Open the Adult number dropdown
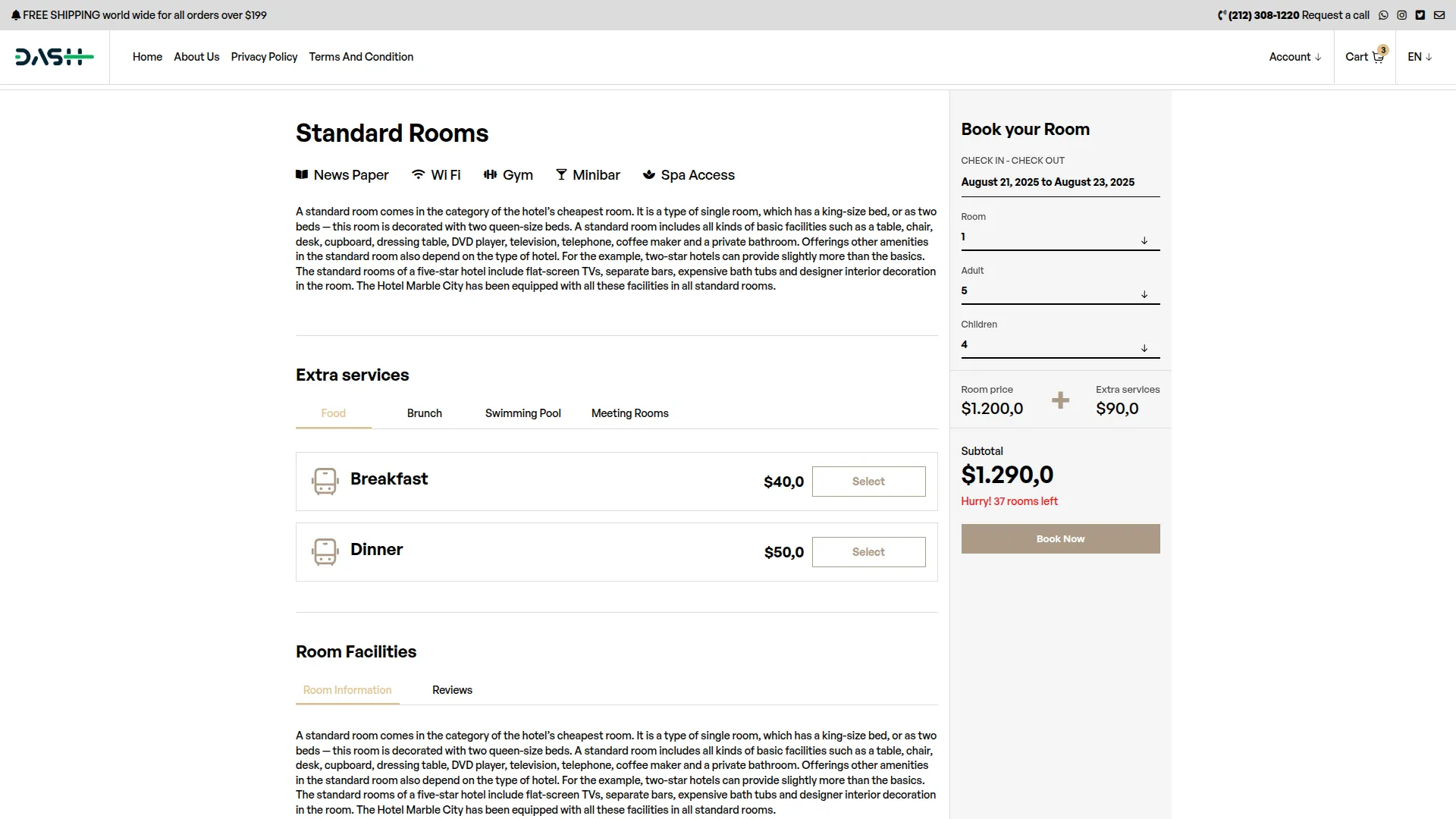 tap(1059, 292)
